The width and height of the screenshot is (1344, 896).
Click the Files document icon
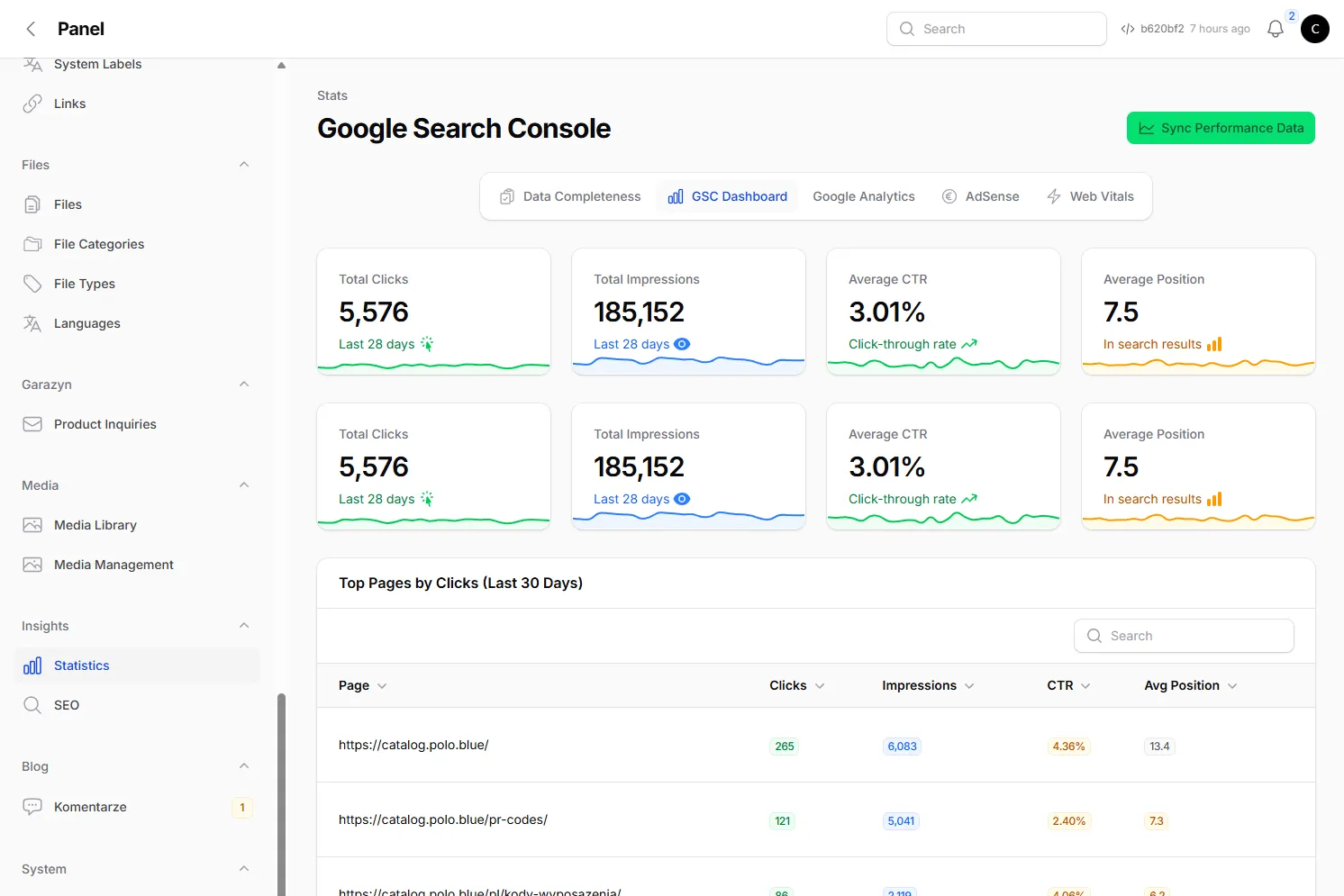[x=32, y=204]
